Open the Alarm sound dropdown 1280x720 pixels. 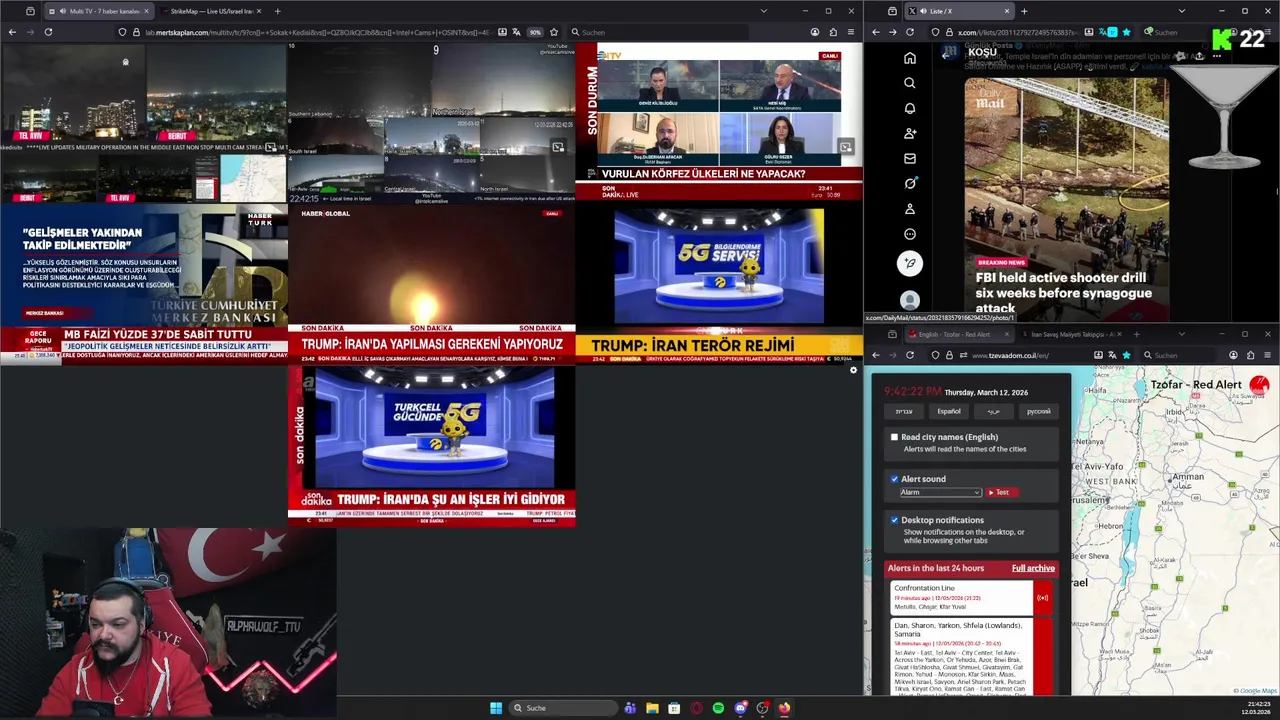coord(940,492)
